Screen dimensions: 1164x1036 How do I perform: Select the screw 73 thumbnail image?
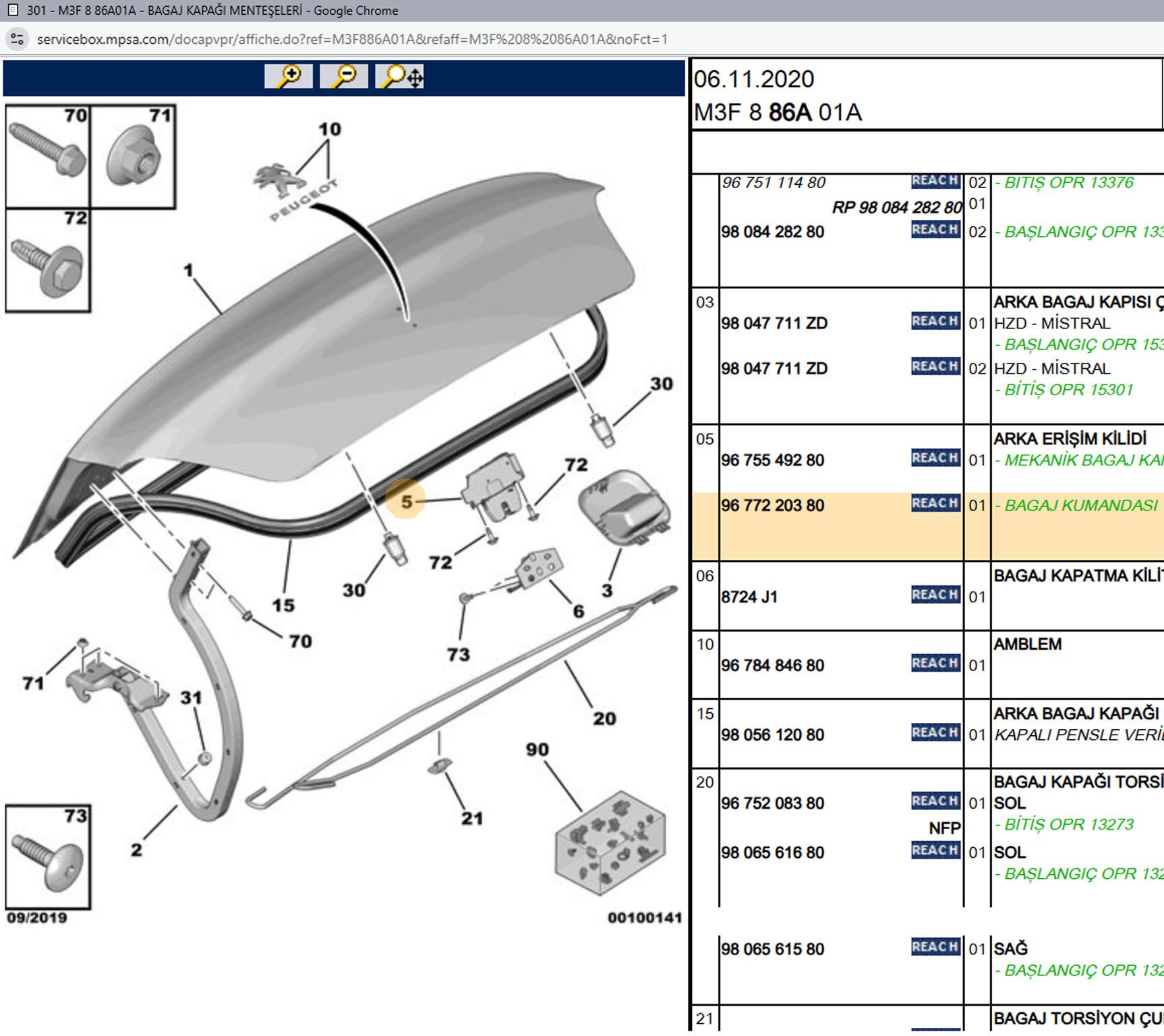pyautogui.click(x=48, y=857)
